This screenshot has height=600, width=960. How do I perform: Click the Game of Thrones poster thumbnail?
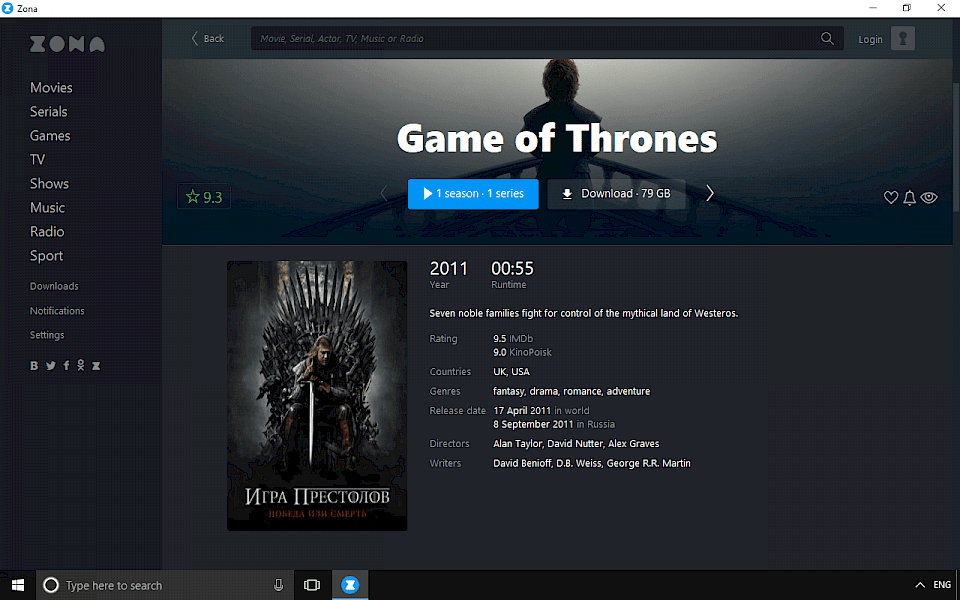[x=317, y=396]
